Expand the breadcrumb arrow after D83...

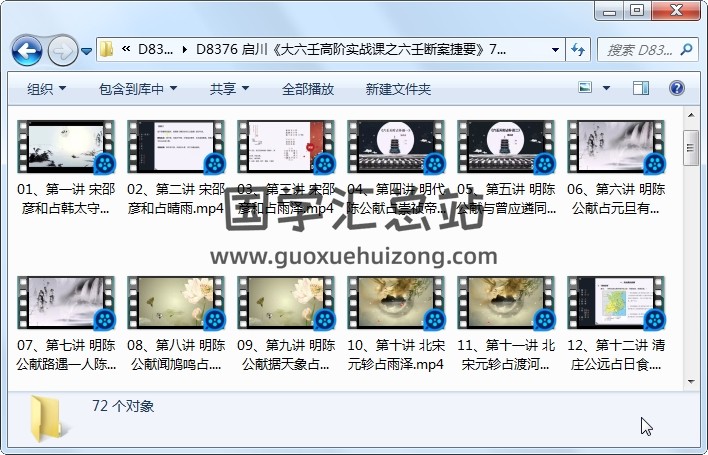point(184,50)
